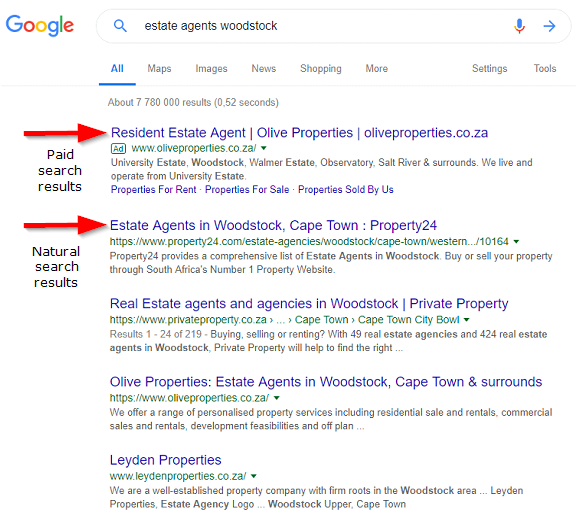The height and width of the screenshot is (520, 576).
Task: Open search Settings
Action: (x=489, y=69)
